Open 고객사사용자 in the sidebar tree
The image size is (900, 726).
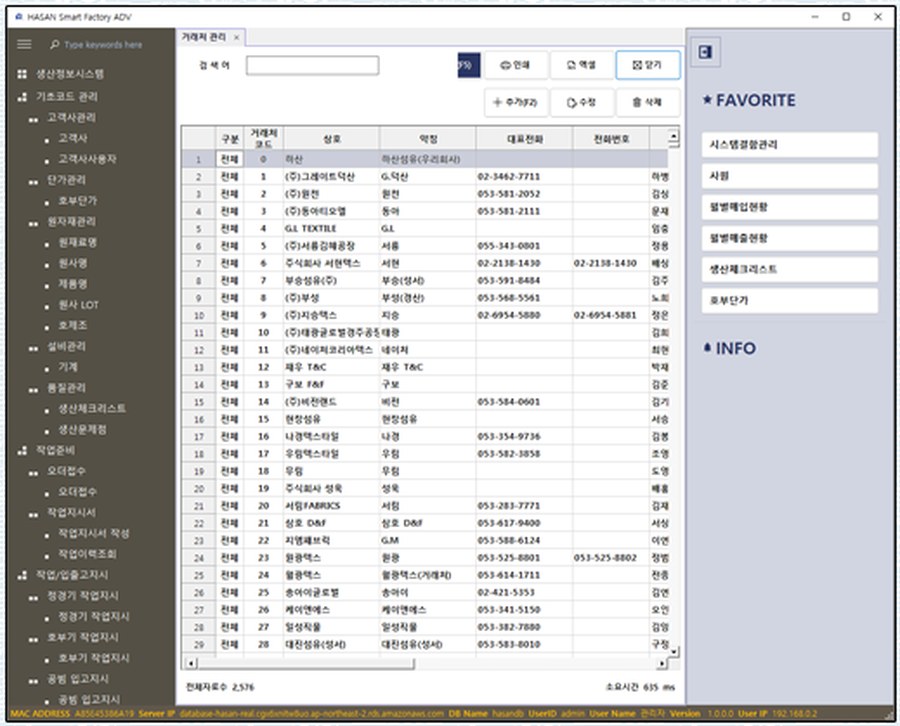pos(87,159)
